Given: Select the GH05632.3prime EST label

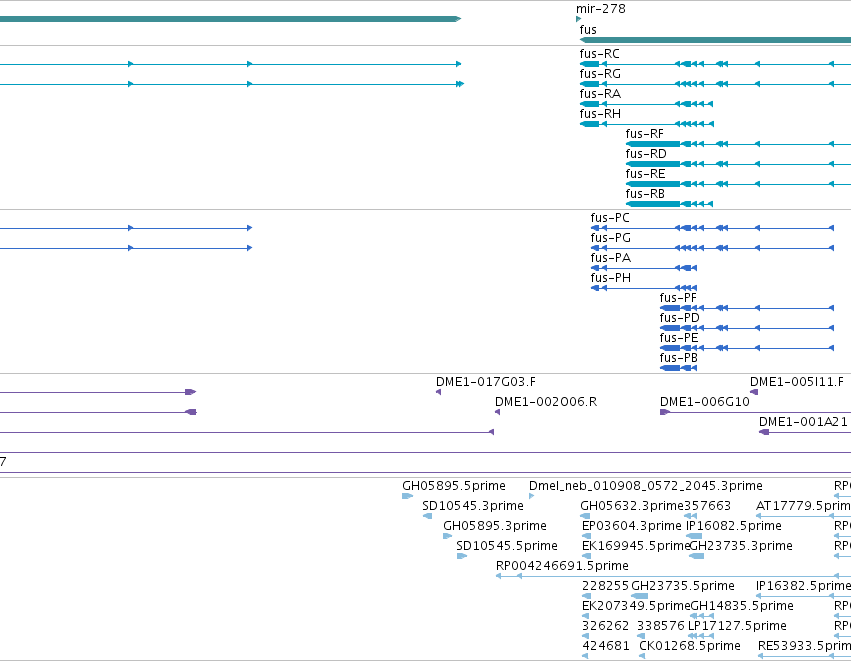Looking at the screenshot, I should (x=632, y=506).
